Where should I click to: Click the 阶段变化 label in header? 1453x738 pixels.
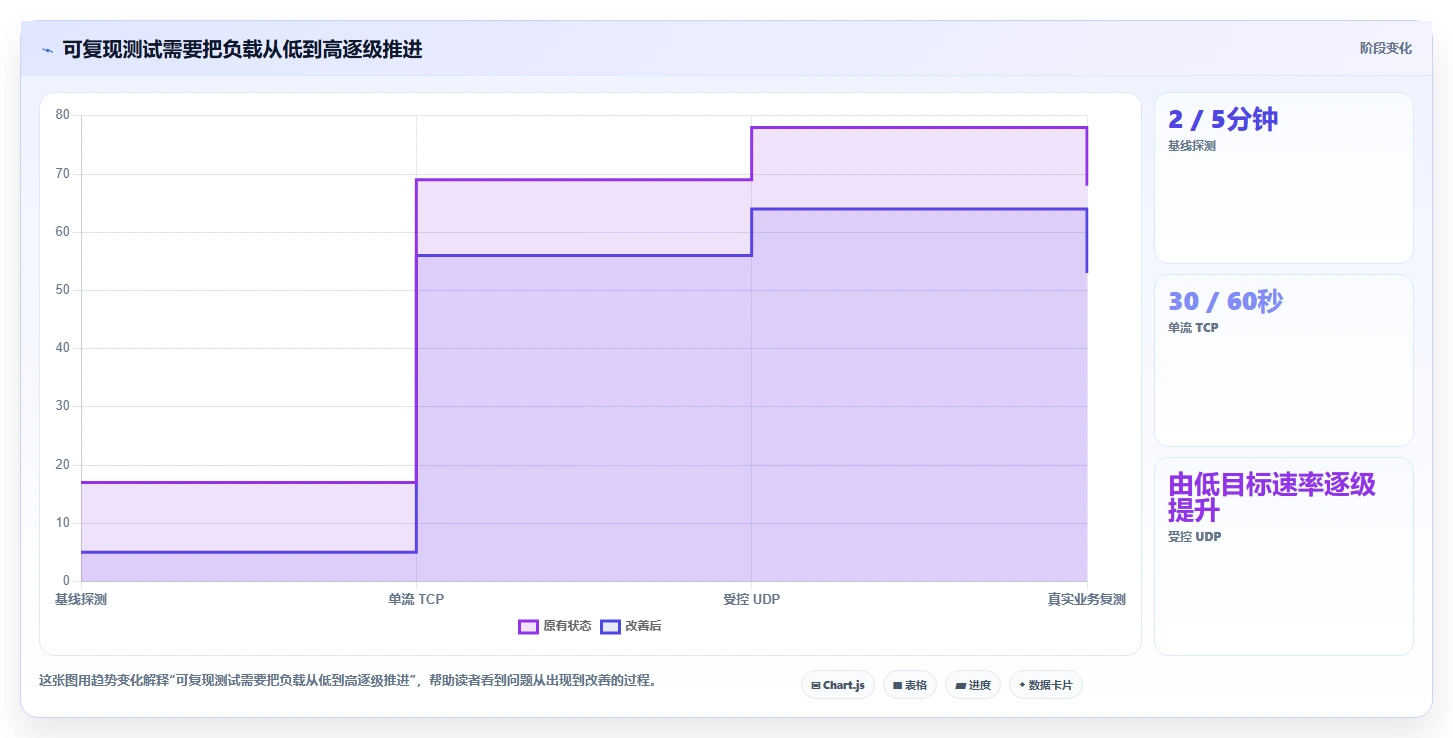click(x=1386, y=48)
